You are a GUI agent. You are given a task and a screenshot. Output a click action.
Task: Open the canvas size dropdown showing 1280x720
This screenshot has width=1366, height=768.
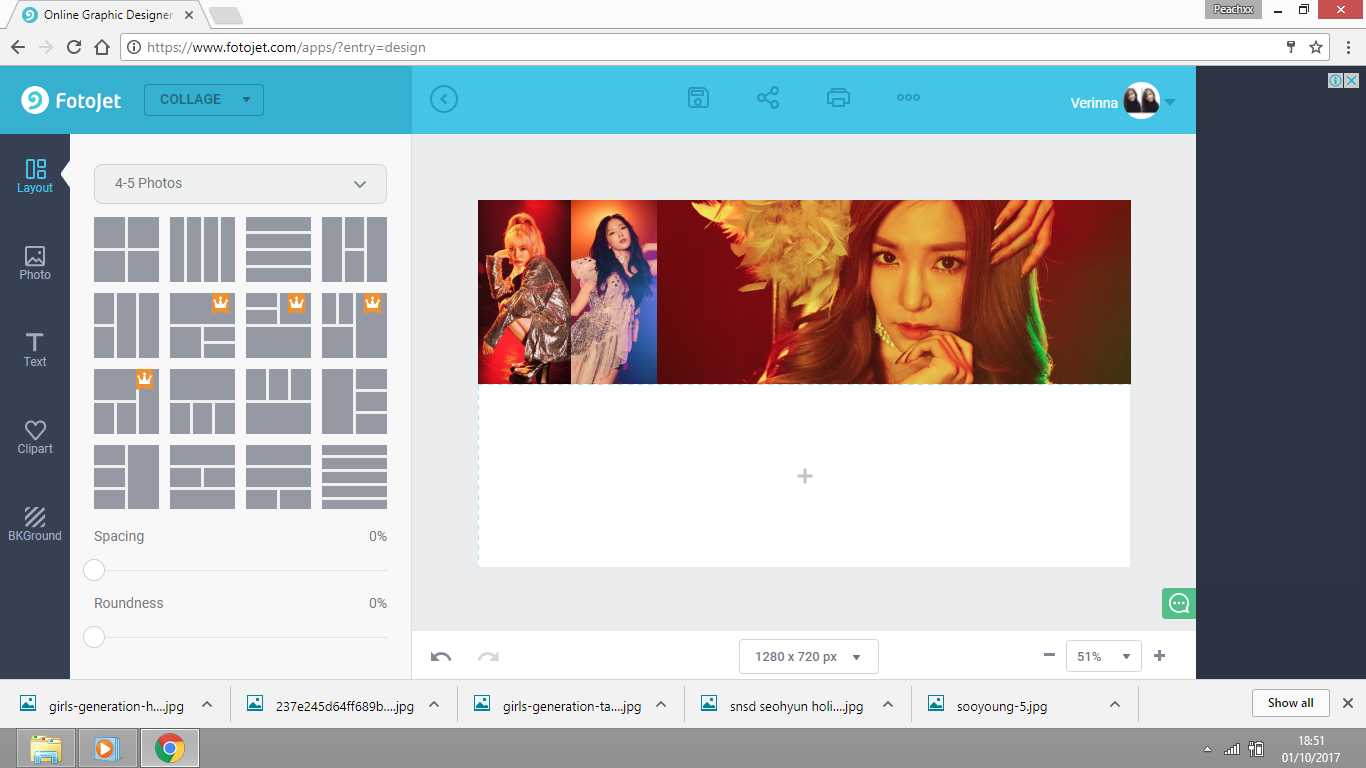point(808,656)
